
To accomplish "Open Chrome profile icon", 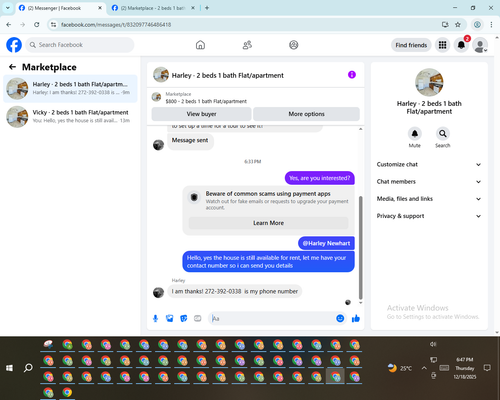I will 477,24.
